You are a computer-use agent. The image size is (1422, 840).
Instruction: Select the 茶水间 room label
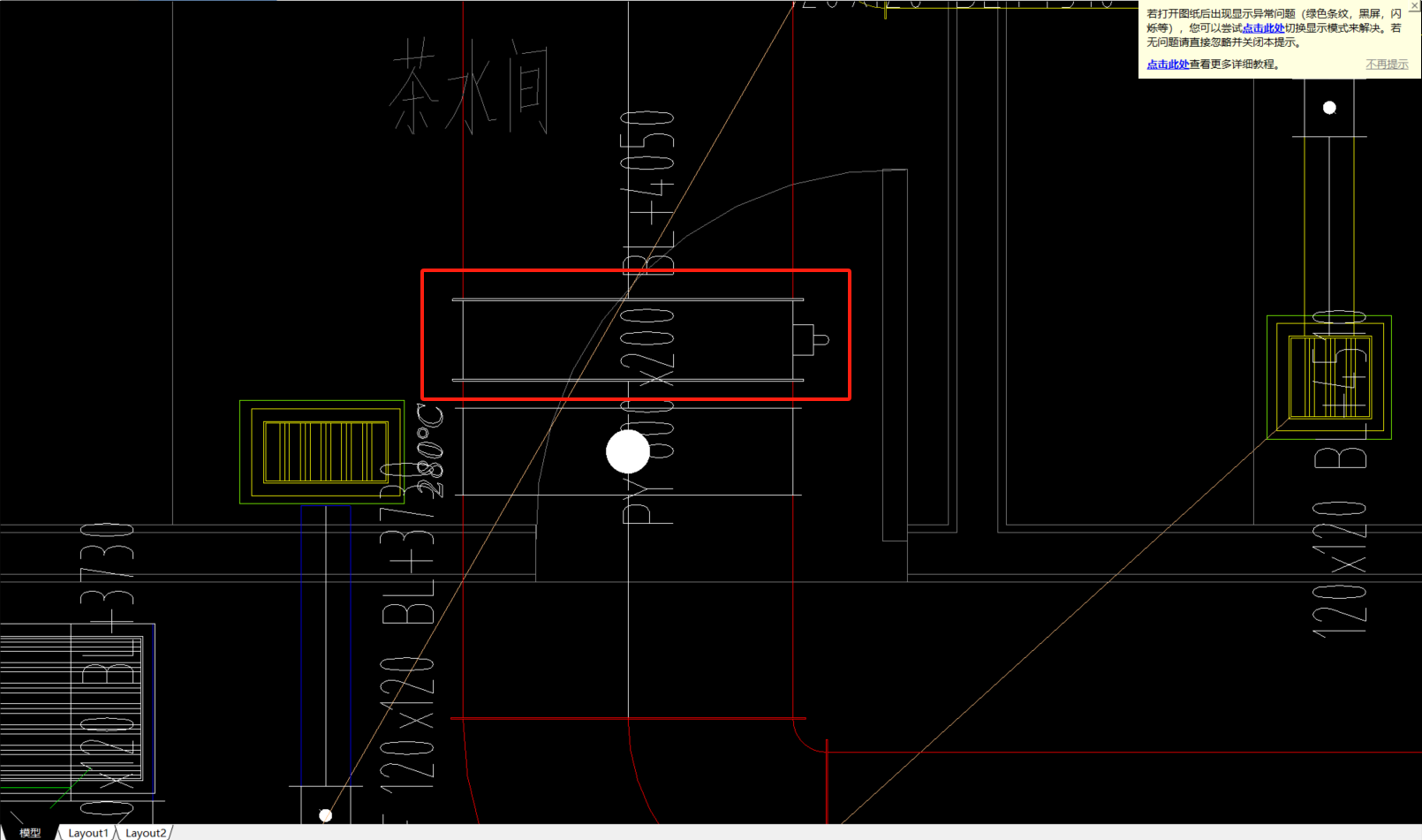(472, 87)
